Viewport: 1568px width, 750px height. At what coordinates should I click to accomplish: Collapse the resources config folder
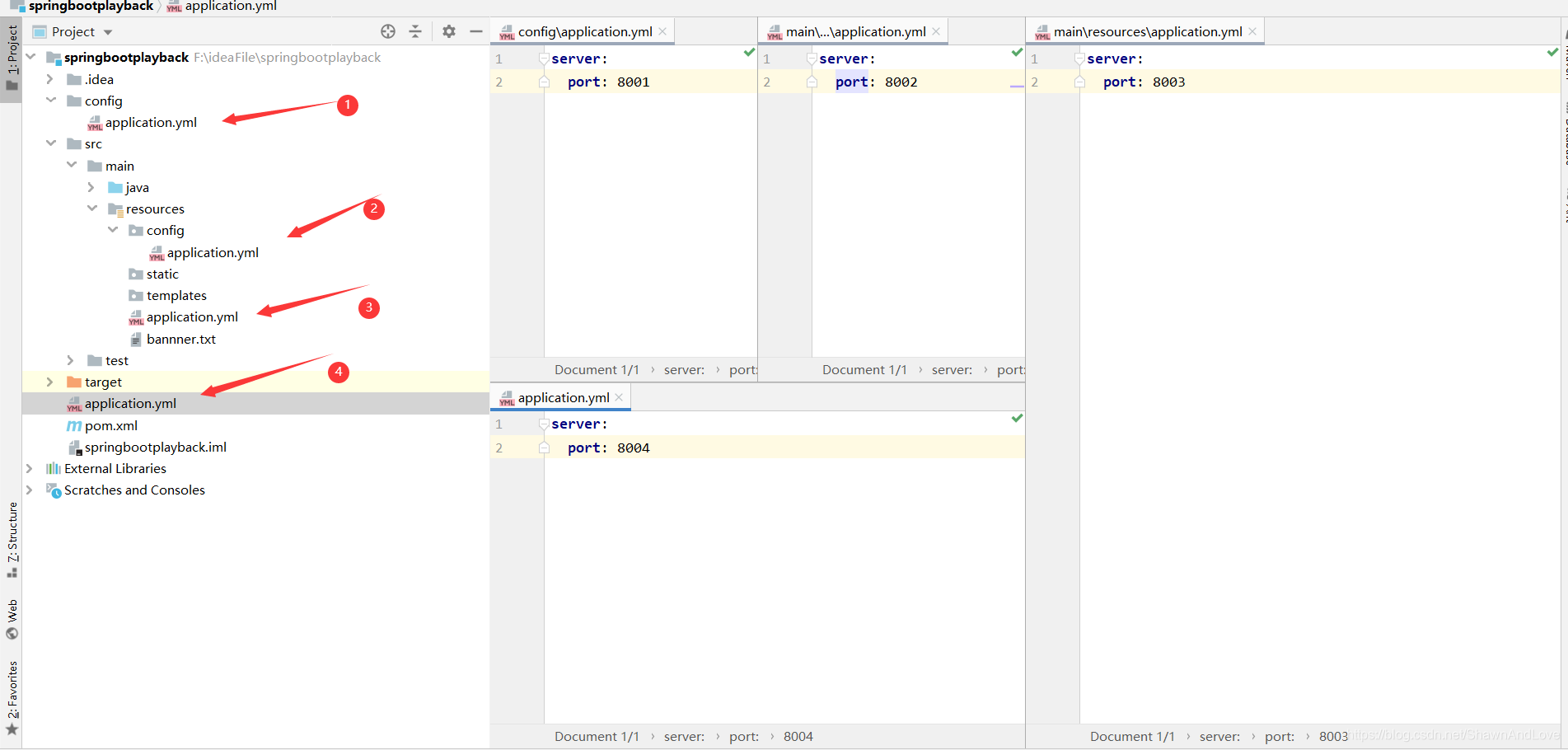113,229
